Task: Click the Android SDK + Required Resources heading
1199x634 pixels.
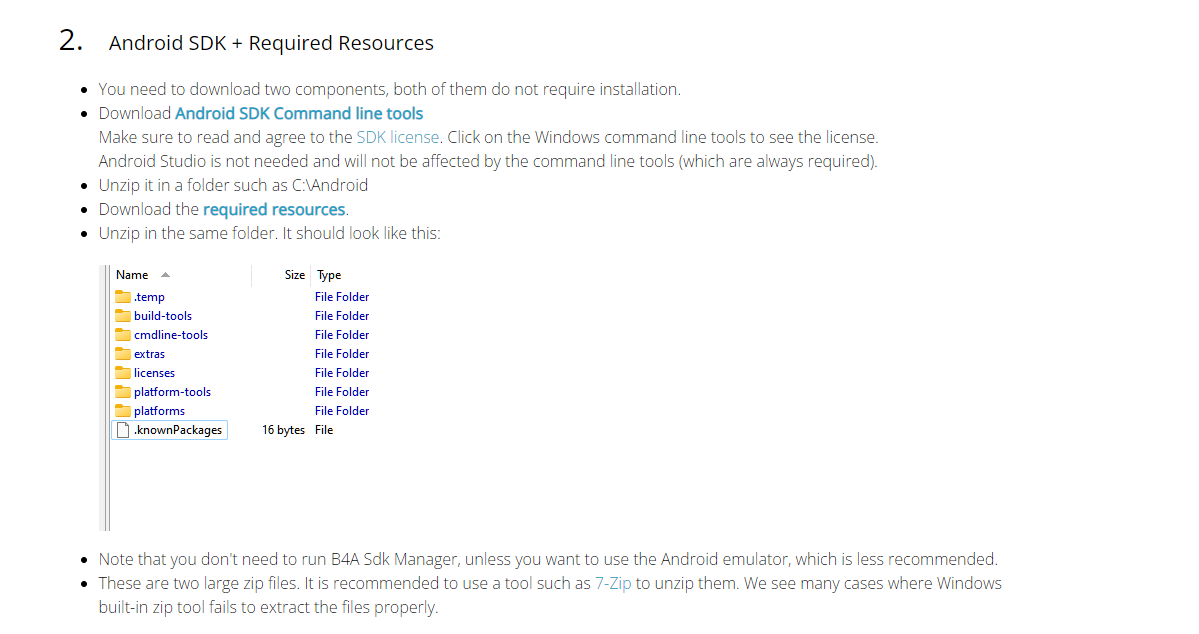Action: 271,44
